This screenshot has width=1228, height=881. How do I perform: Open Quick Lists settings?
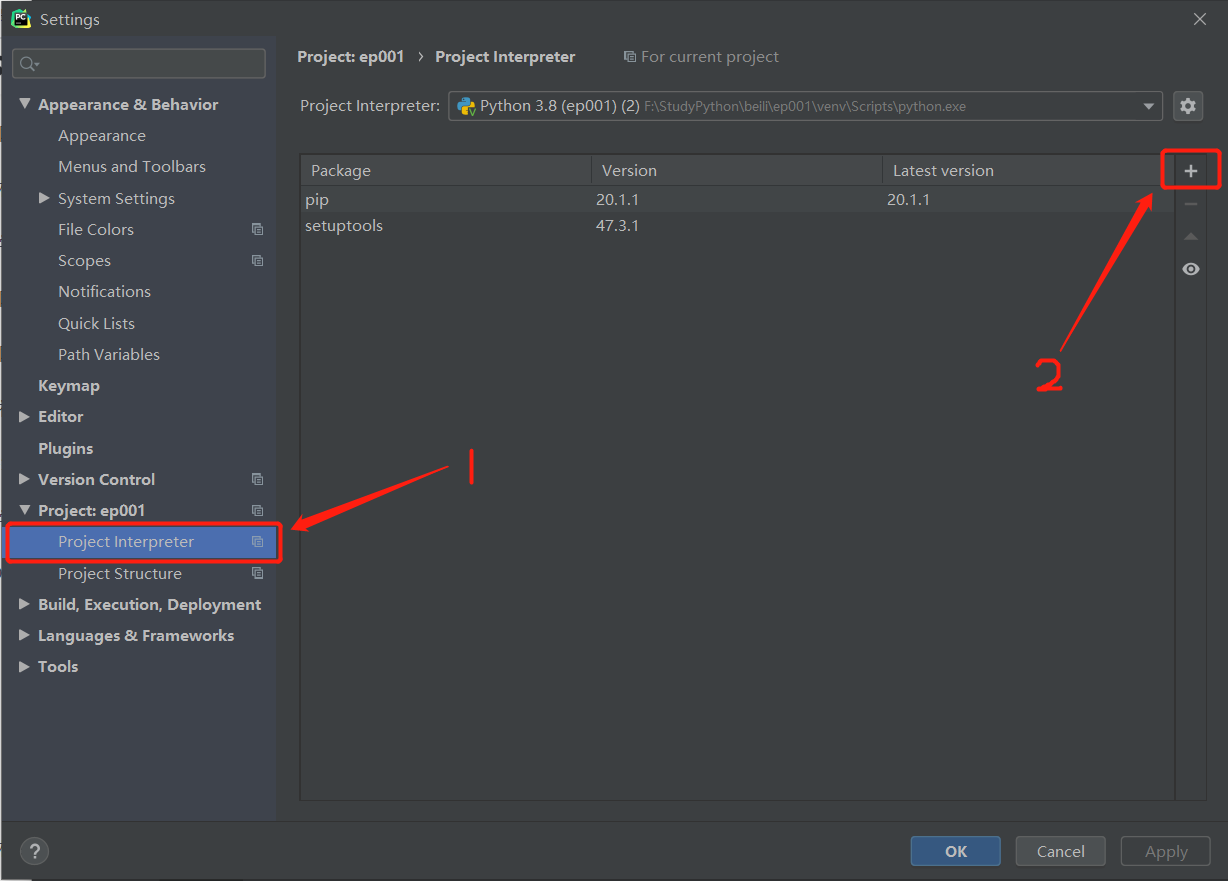coord(96,323)
